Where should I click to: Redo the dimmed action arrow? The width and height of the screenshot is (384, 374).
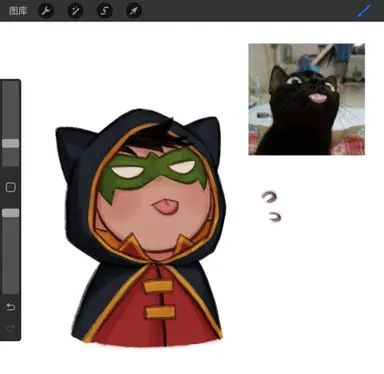(11, 328)
